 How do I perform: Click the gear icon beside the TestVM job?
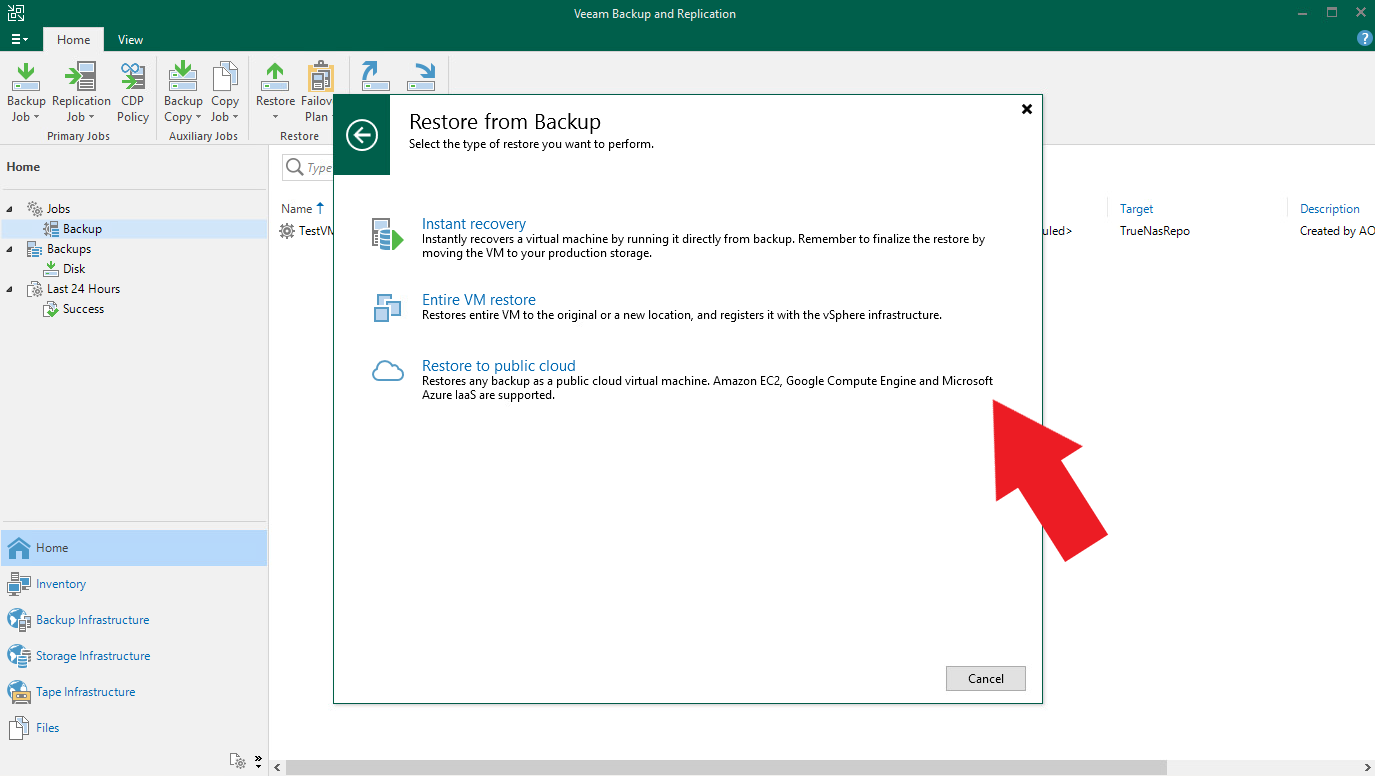(x=288, y=231)
